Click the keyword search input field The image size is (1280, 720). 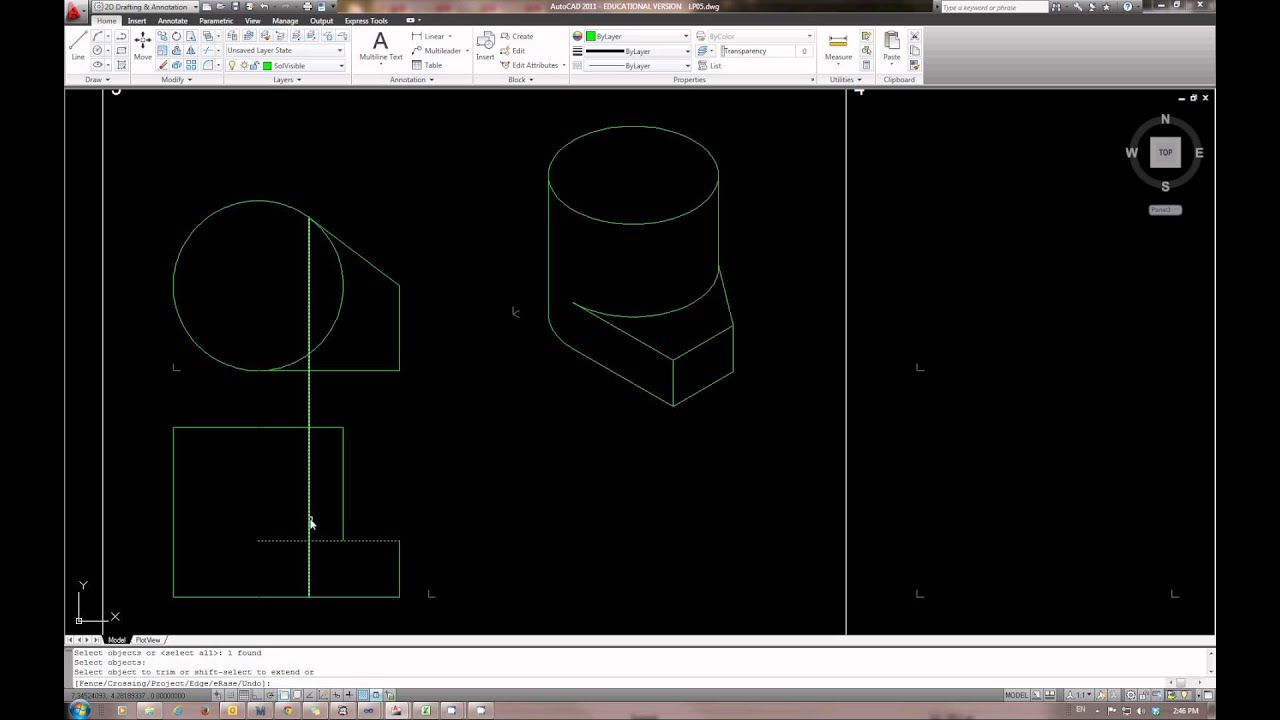click(x=994, y=7)
